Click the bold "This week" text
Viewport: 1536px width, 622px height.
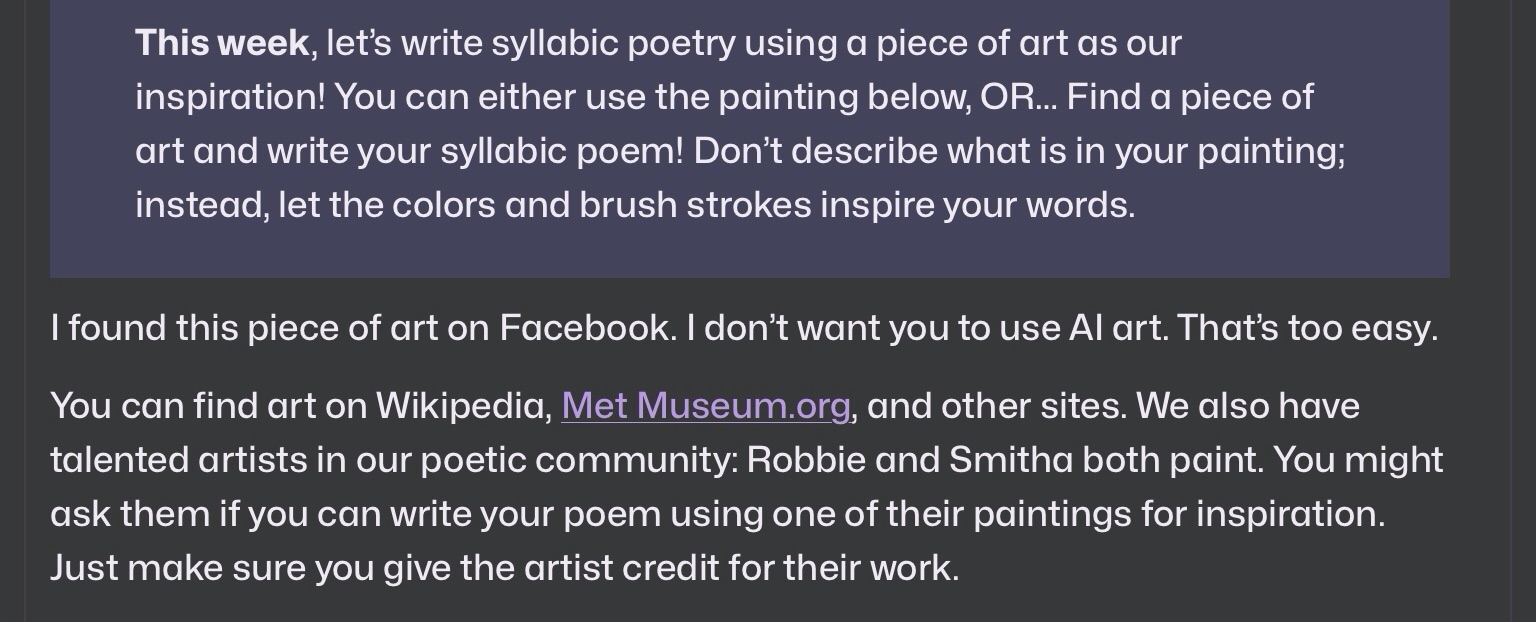coord(222,44)
